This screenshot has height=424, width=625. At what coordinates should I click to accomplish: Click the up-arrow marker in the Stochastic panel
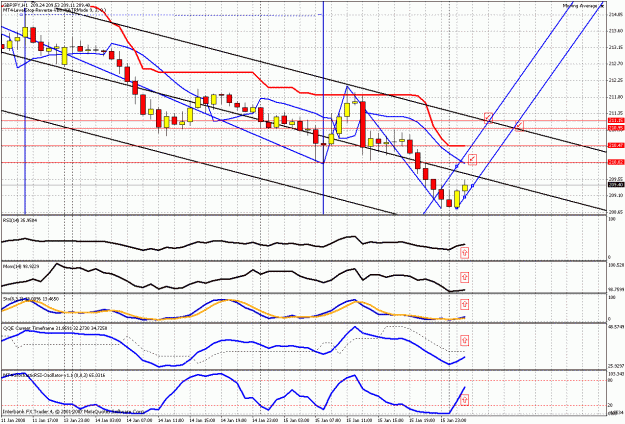[x=464, y=304]
